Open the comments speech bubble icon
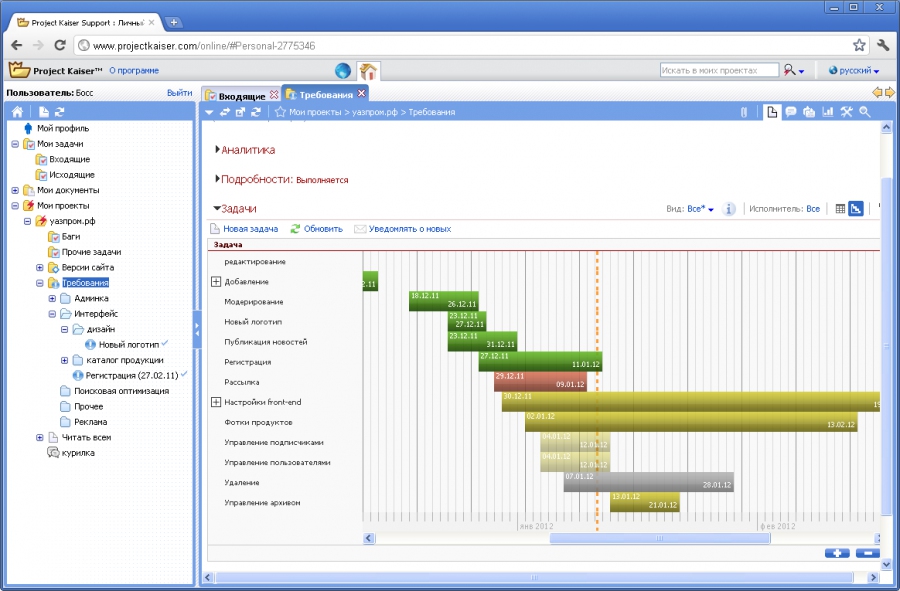Screen dimensions: 900x591 [790, 112]
